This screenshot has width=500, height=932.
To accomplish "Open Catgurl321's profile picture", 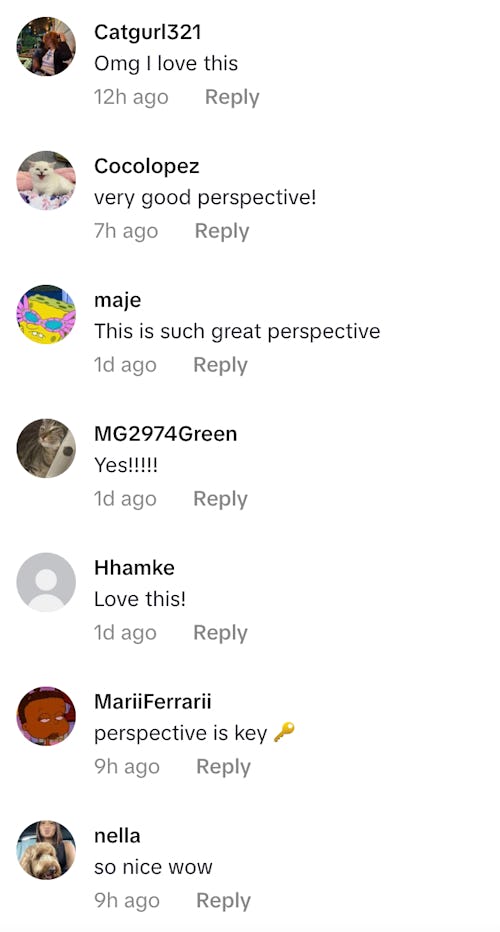I will (46, 46).
